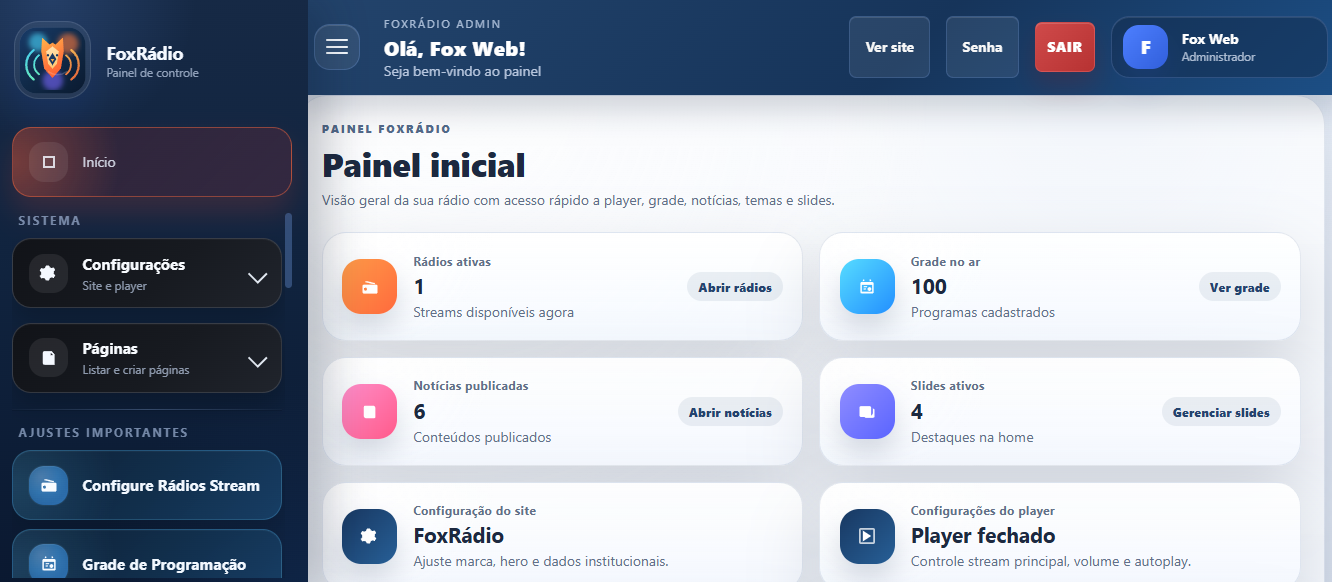Viewport: 1332px width, 582px height.
Task: Click the orange Rádios ativas radio icon
Action: coord(369,287)
